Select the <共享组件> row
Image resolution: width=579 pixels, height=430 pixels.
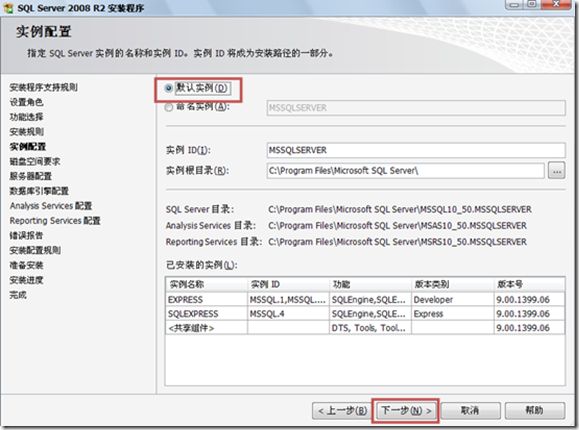[x=365, y=328]
